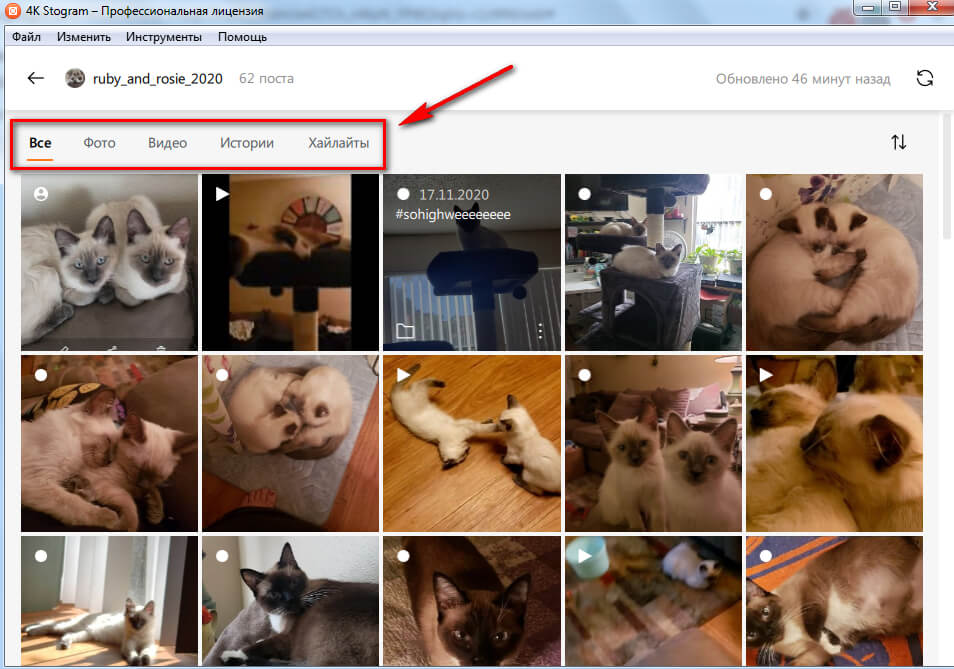Click the back arrow icon

click(x=35, y=78)
